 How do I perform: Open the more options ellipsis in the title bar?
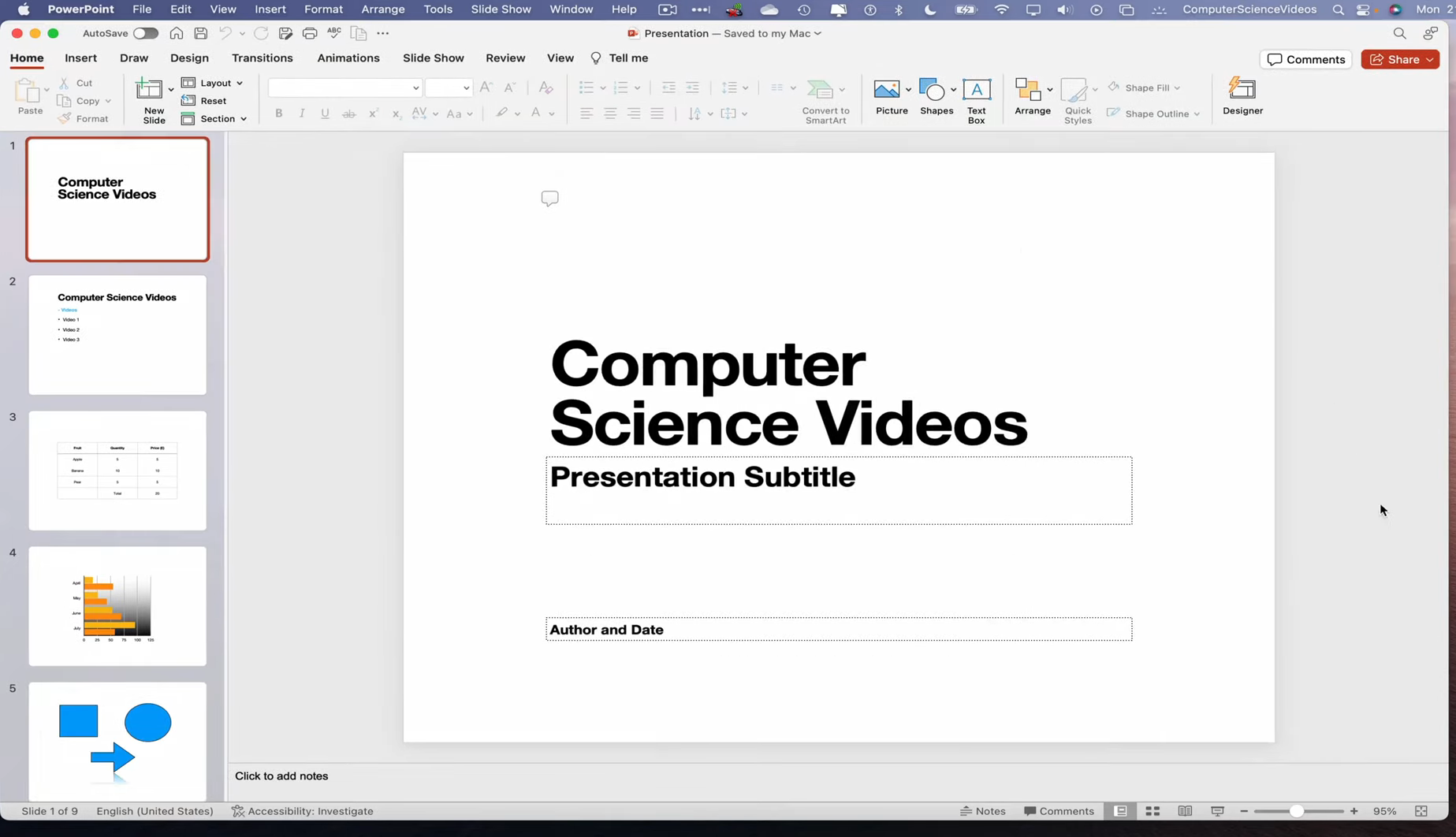pyautogui.click(x=383, y=33)
